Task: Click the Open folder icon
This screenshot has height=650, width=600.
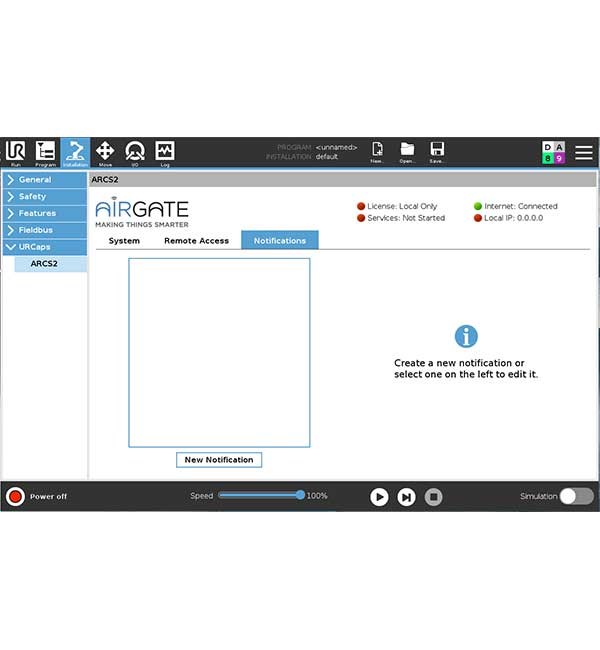Action: click(x=407, y=152)
